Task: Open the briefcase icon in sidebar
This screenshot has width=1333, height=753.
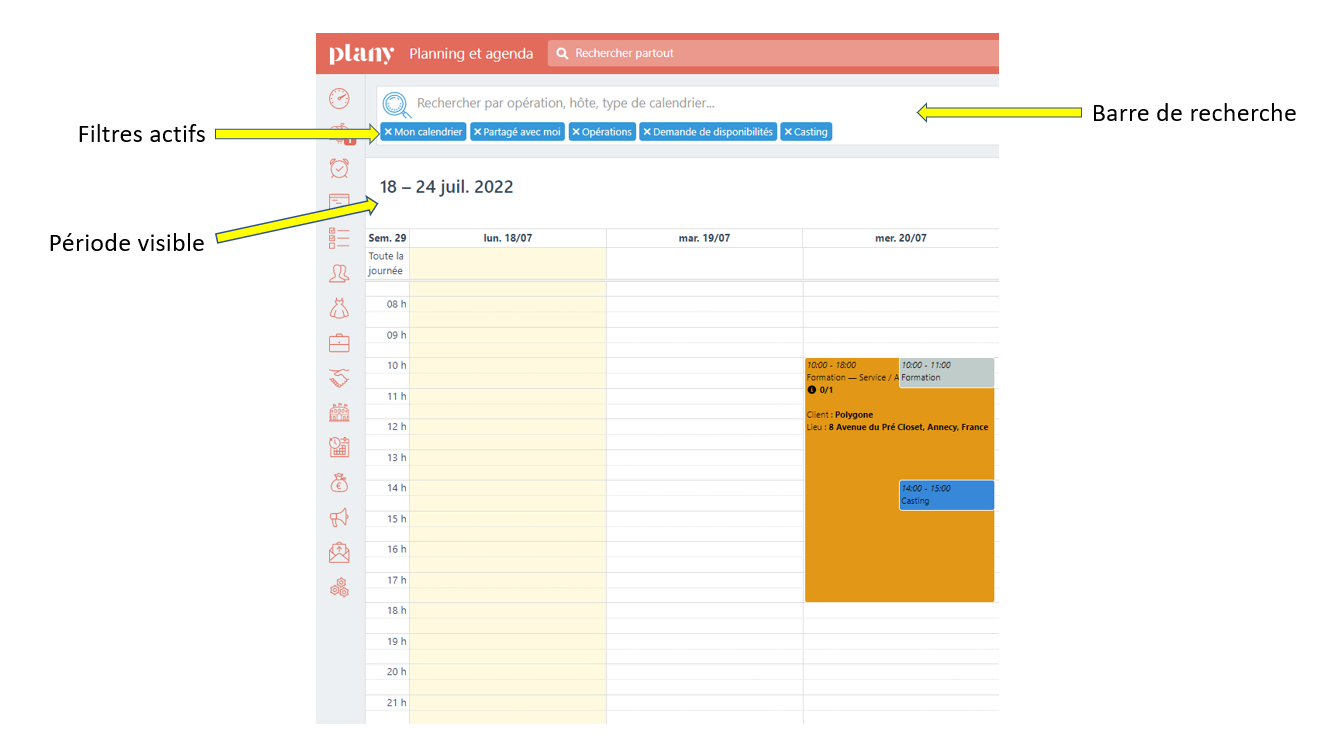Action: coord(339,343)
